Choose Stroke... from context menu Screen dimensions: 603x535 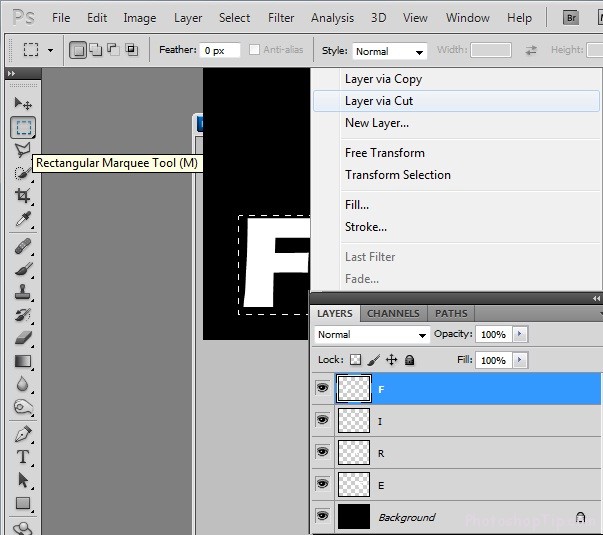[x=456, y=227]
